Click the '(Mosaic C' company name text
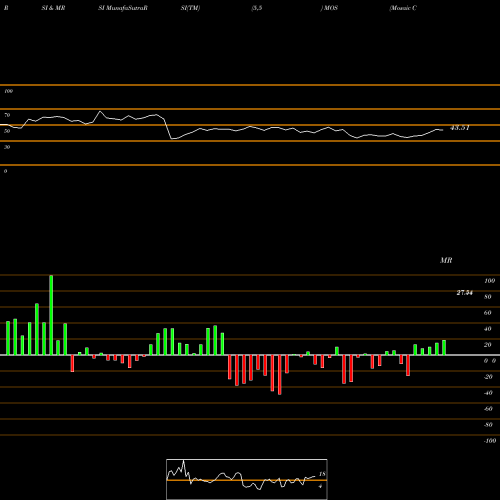Image resolution: width=500 pixels, height=500 pixels. [403, 8]
